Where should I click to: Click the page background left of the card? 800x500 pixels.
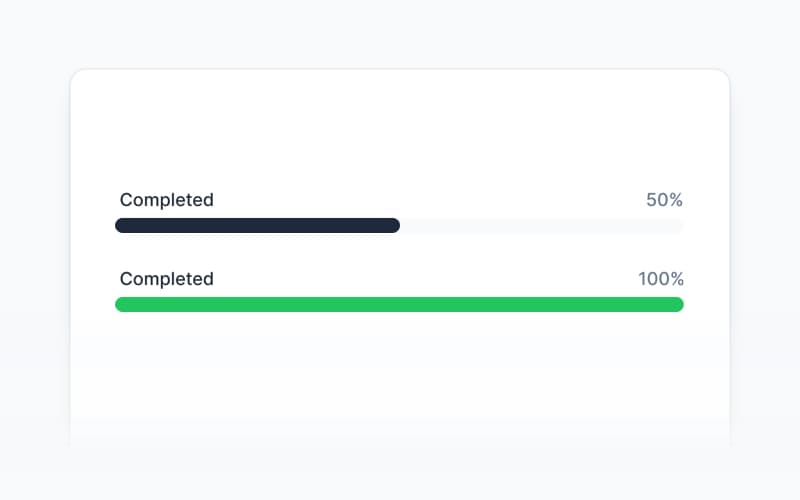coord(35,250)
